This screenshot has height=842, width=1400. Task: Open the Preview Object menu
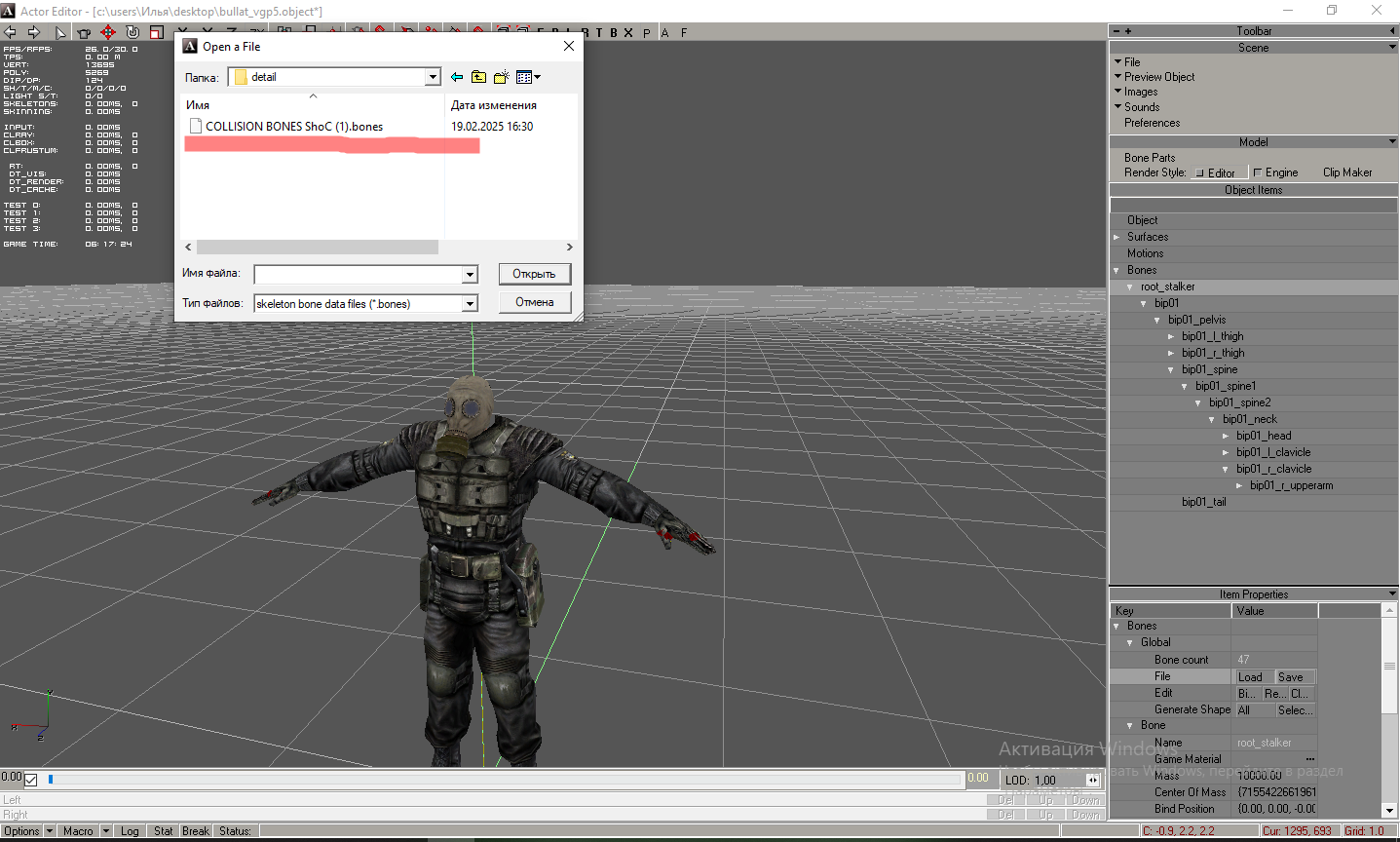point(1159,77)
